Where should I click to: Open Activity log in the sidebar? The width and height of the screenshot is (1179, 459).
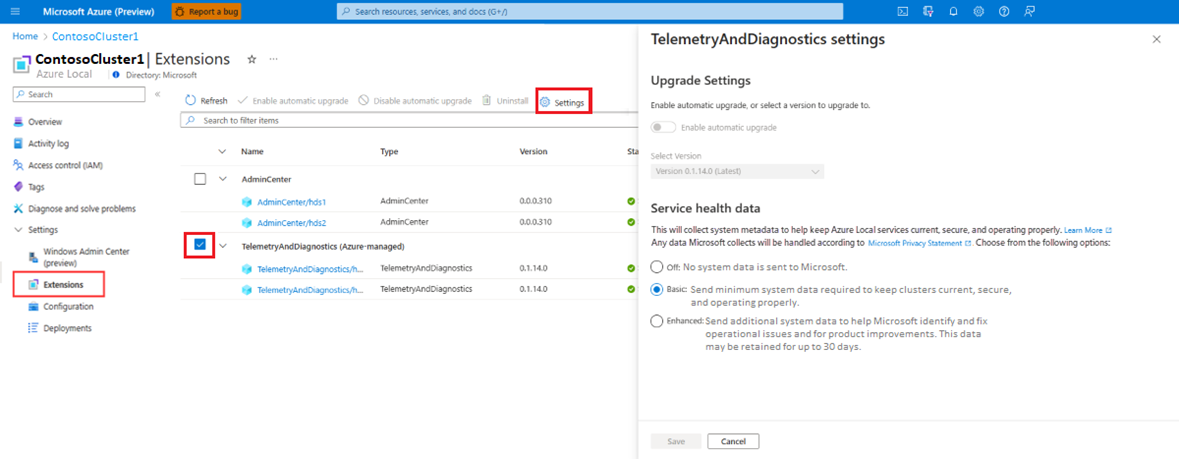[x=48, y=144]
